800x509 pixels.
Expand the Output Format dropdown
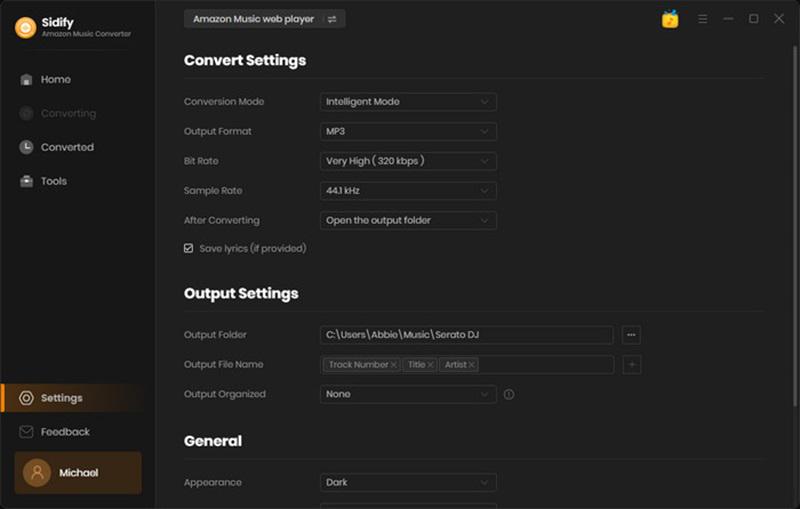(x=408, y=131)
